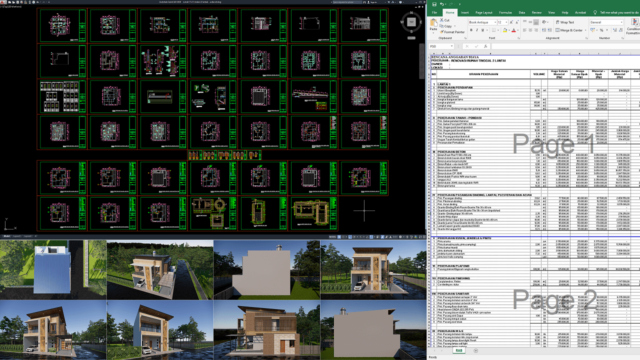Screen dimensions: 640x360
Task: Click the Insert Function fx icon
Action: [486, 47]
